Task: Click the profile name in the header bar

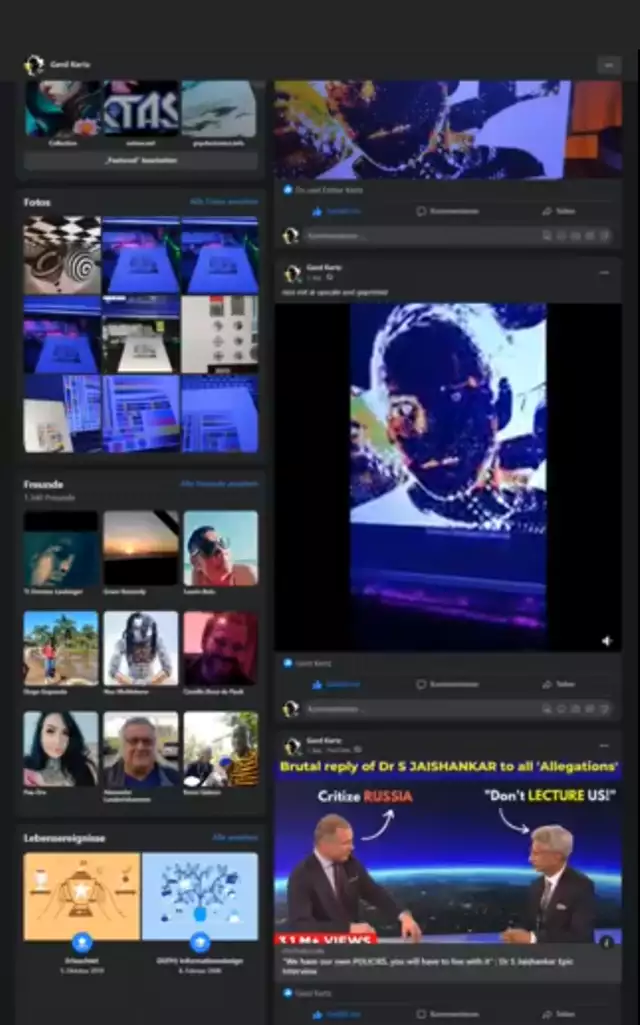Action: 70,64
